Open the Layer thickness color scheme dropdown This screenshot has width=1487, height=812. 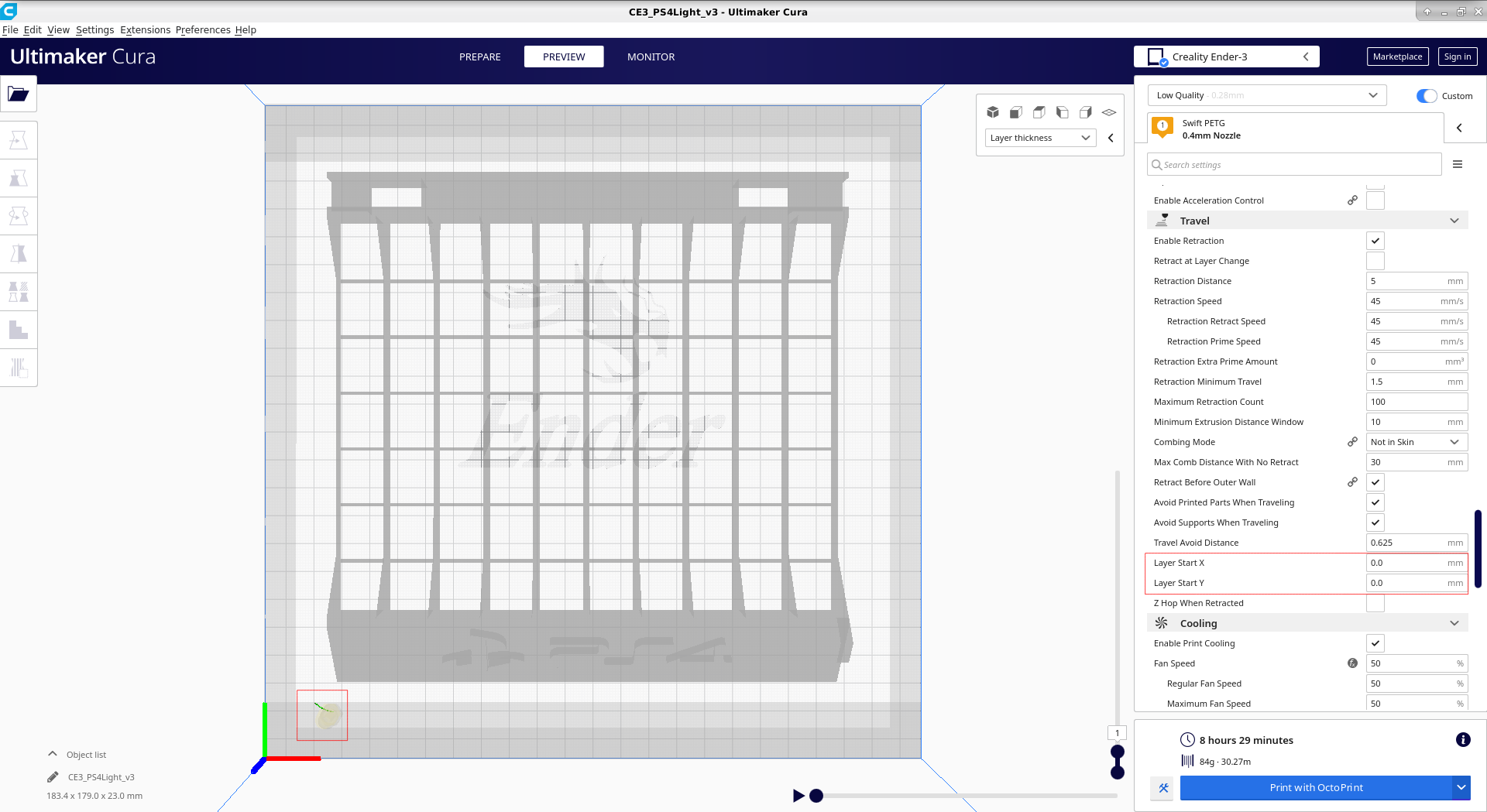pos(1040,138)
